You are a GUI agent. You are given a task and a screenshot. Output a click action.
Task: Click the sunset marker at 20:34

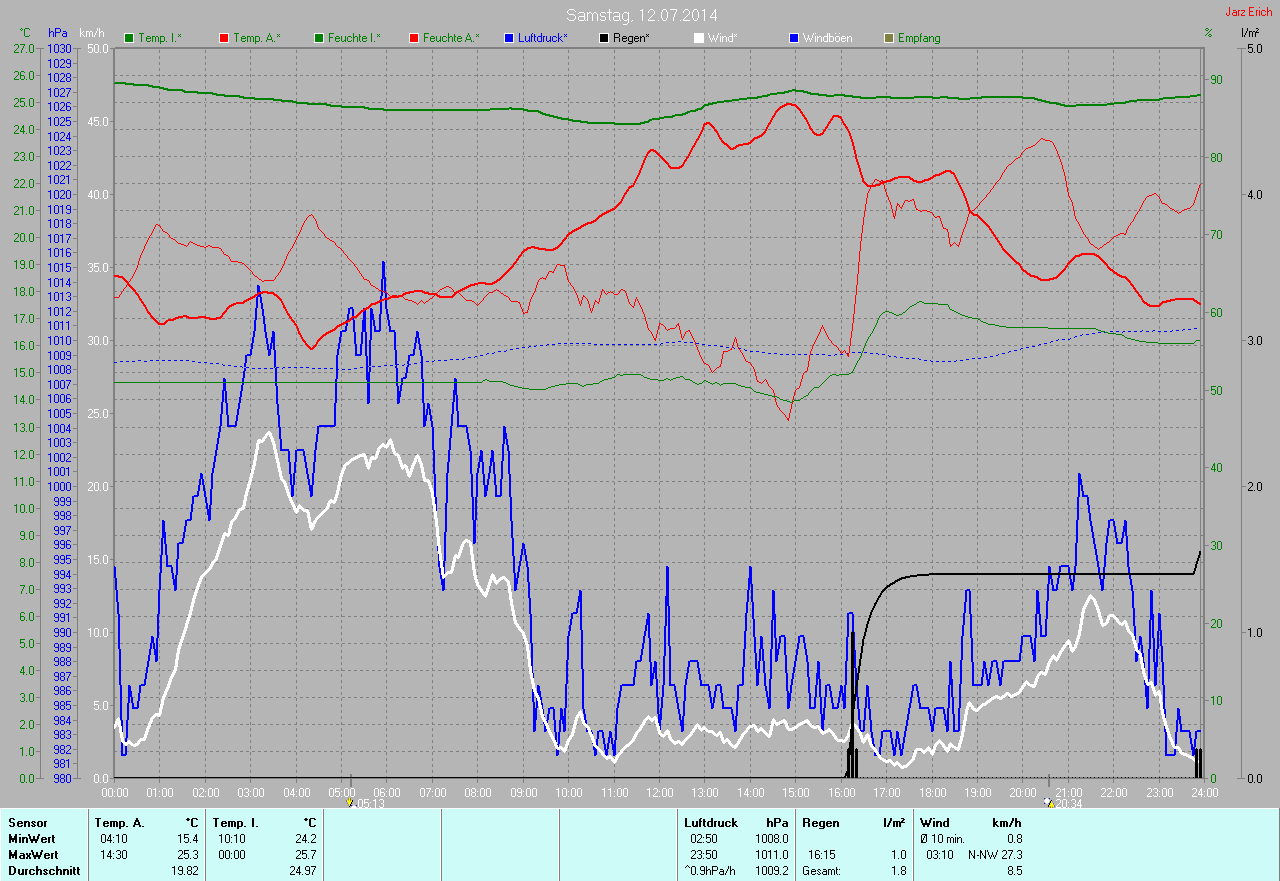pos(1048,802)
